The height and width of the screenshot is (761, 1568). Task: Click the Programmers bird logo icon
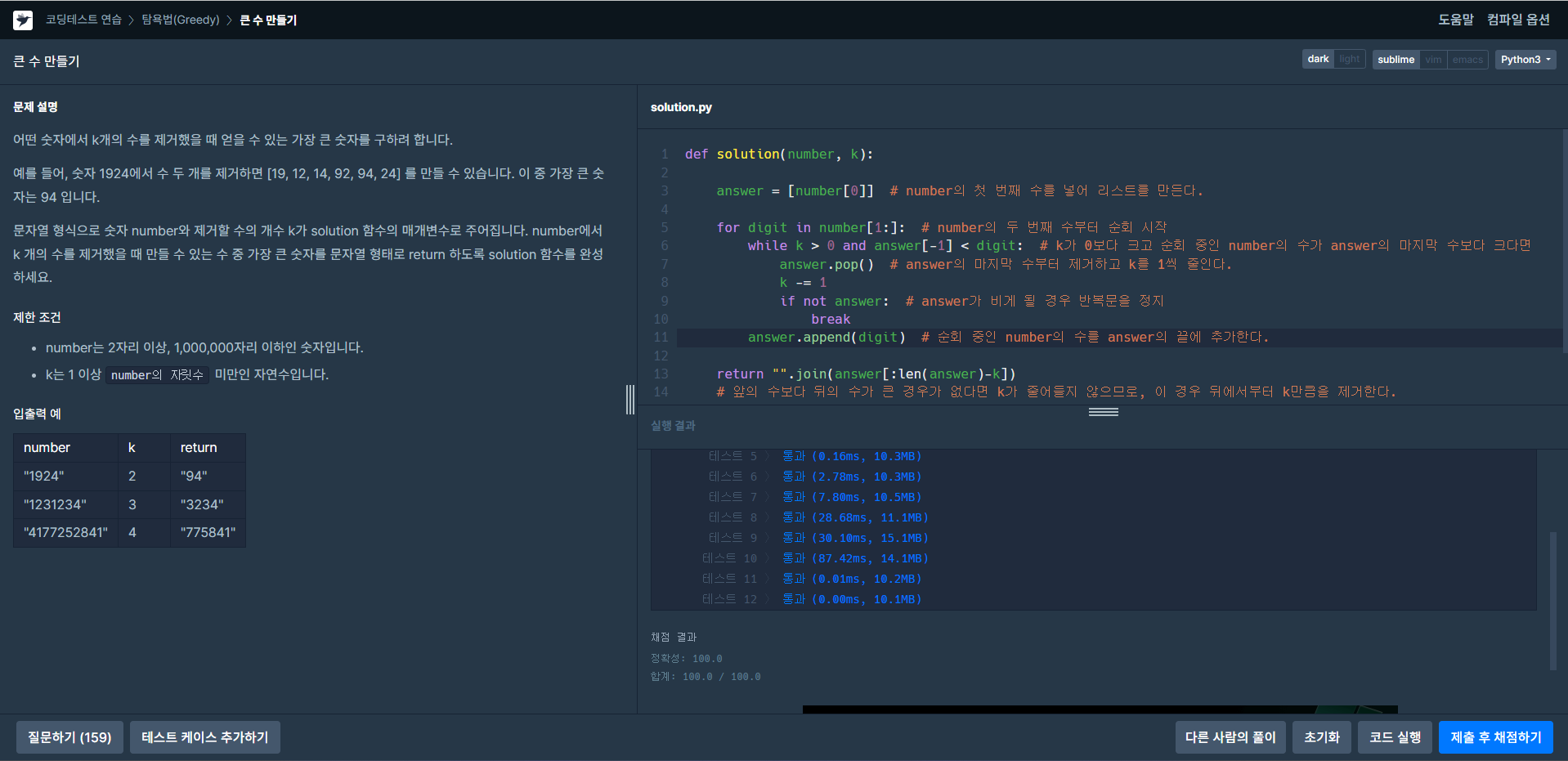[23, 20]
